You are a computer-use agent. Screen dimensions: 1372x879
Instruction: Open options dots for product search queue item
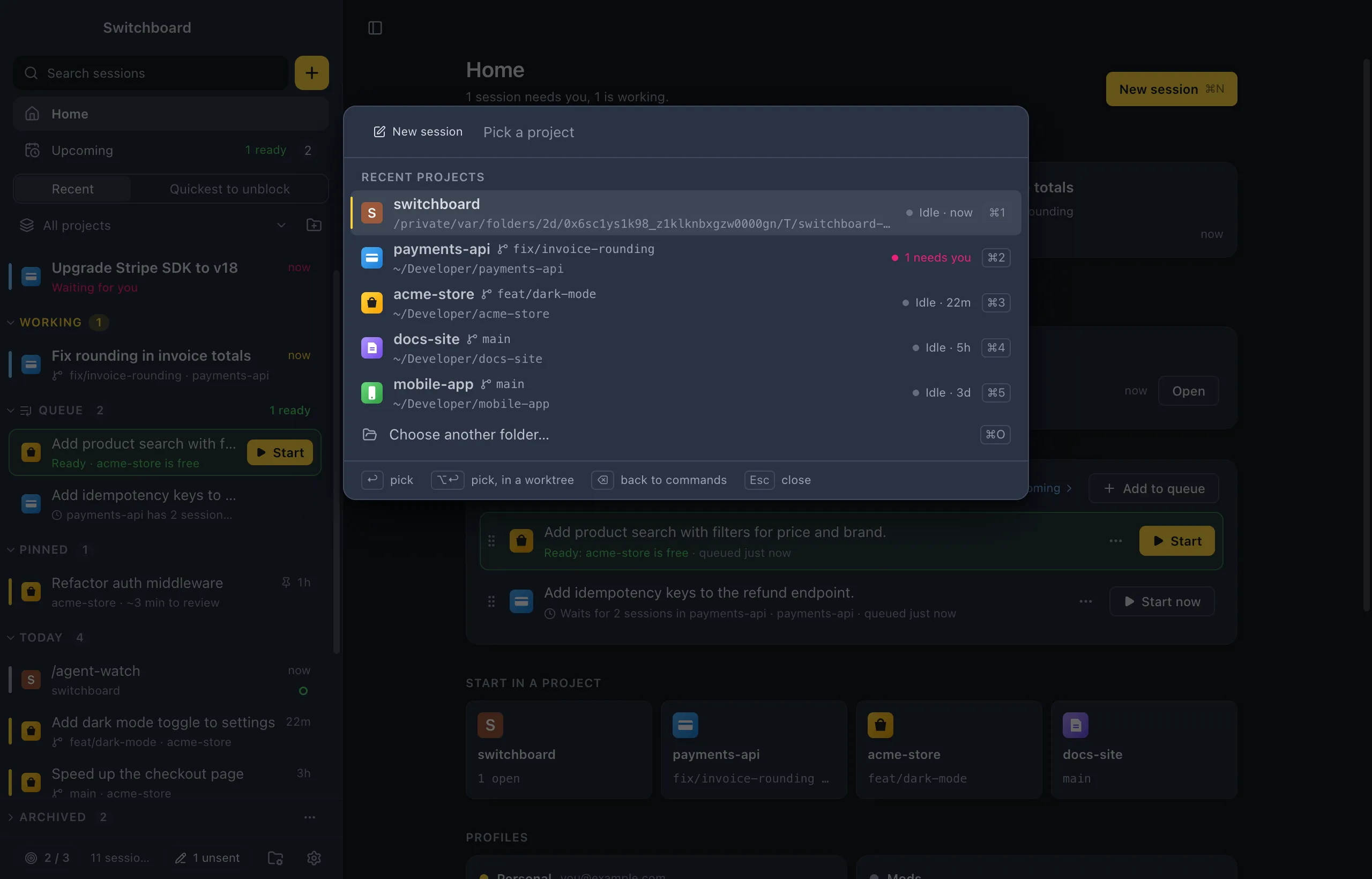click(1116, 540)
